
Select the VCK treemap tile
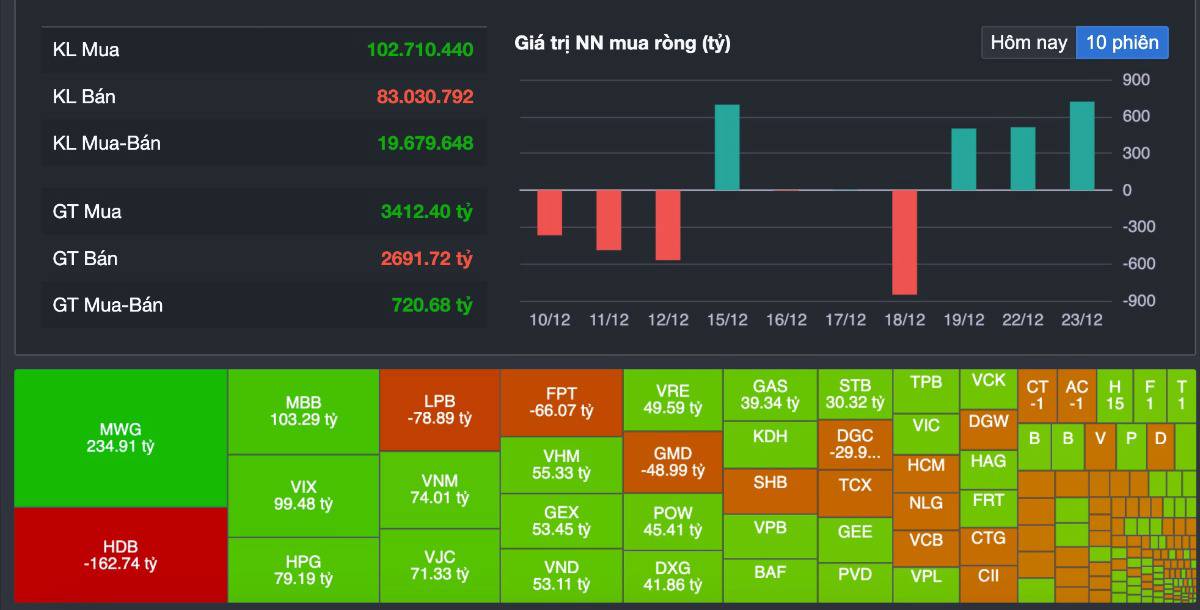[988, 389]
